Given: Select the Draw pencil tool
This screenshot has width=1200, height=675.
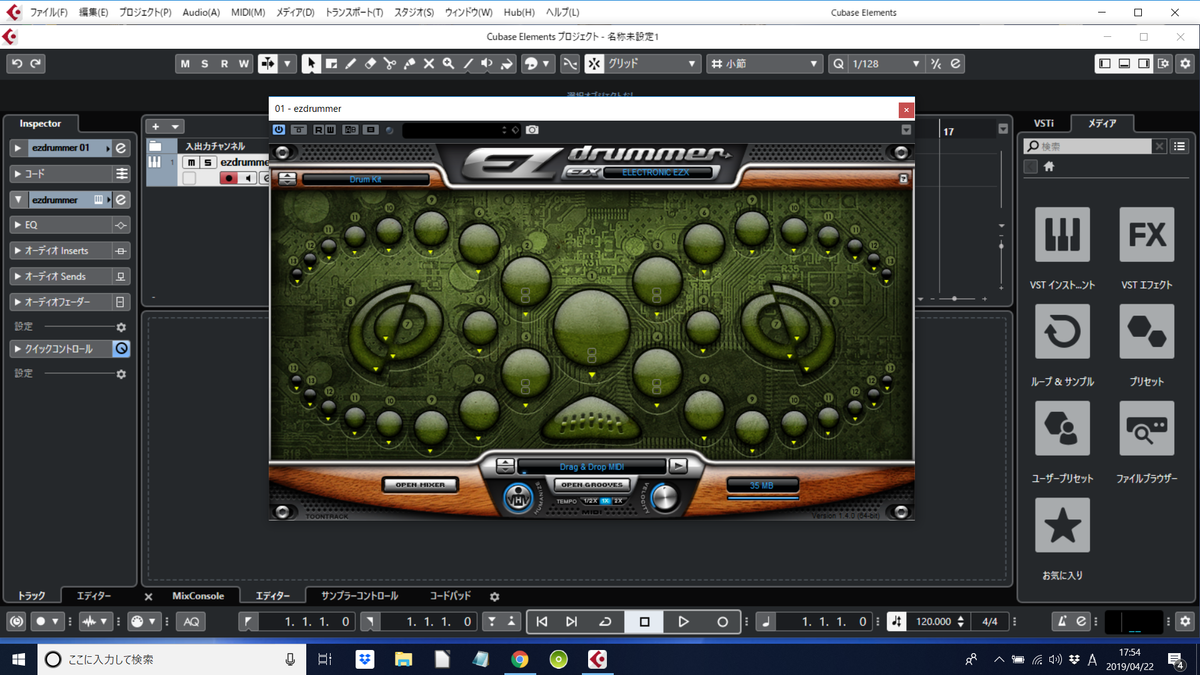Looking at the screenshot, I should coord(351,64).
